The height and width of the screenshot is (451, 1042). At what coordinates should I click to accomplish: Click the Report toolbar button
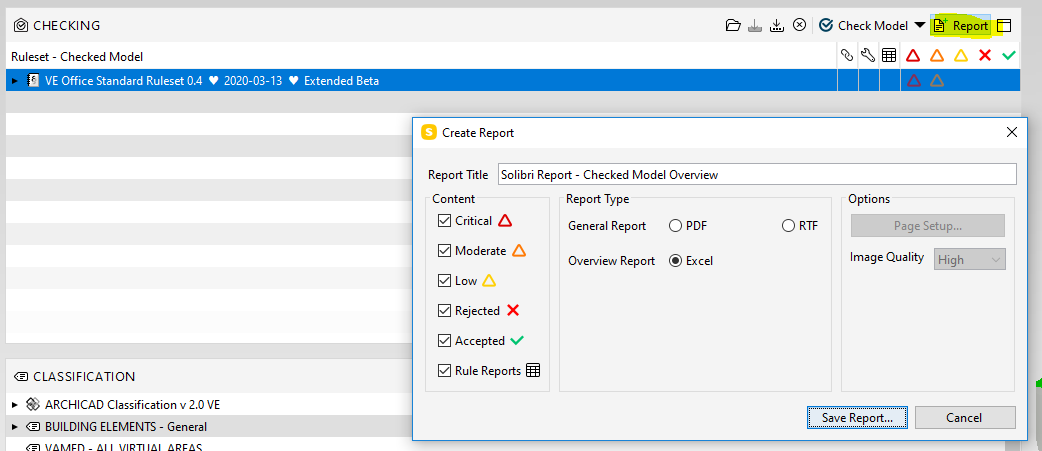click(x=961, y=26)
